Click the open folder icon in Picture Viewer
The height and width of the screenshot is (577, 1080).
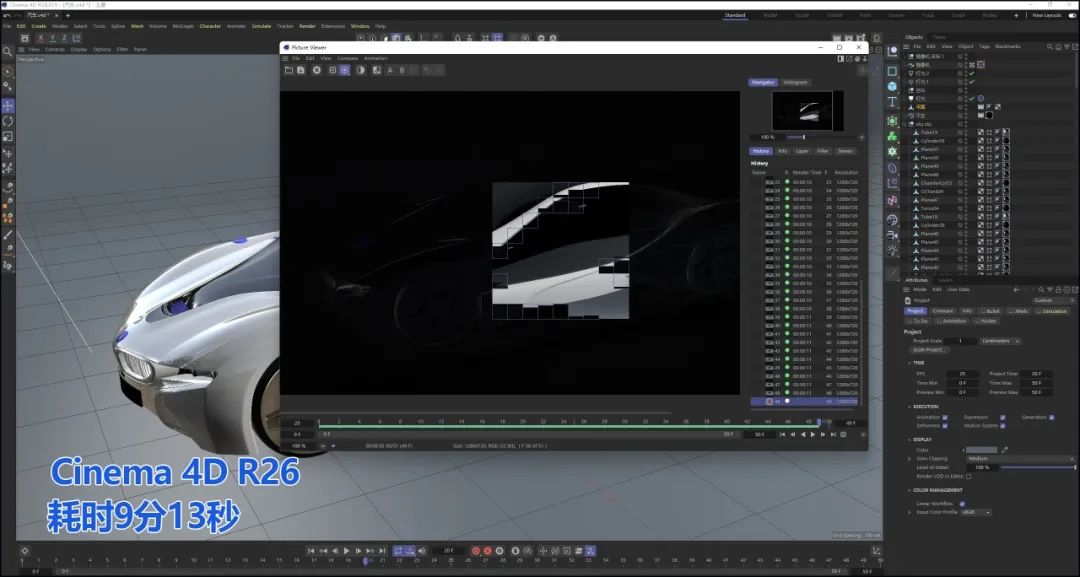pyautogui.click(x=288, y=70)
